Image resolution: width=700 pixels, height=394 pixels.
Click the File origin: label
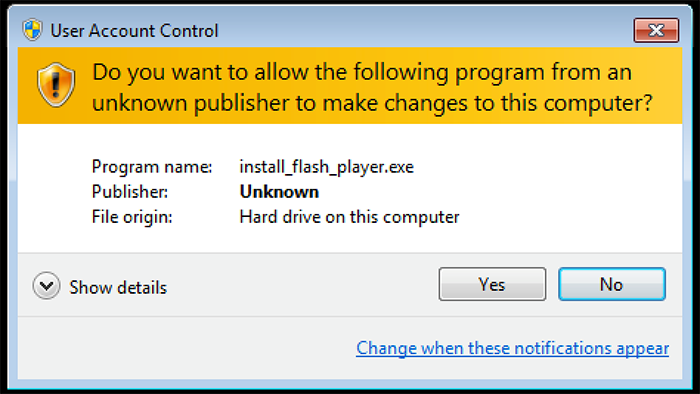tap(132, 217)
